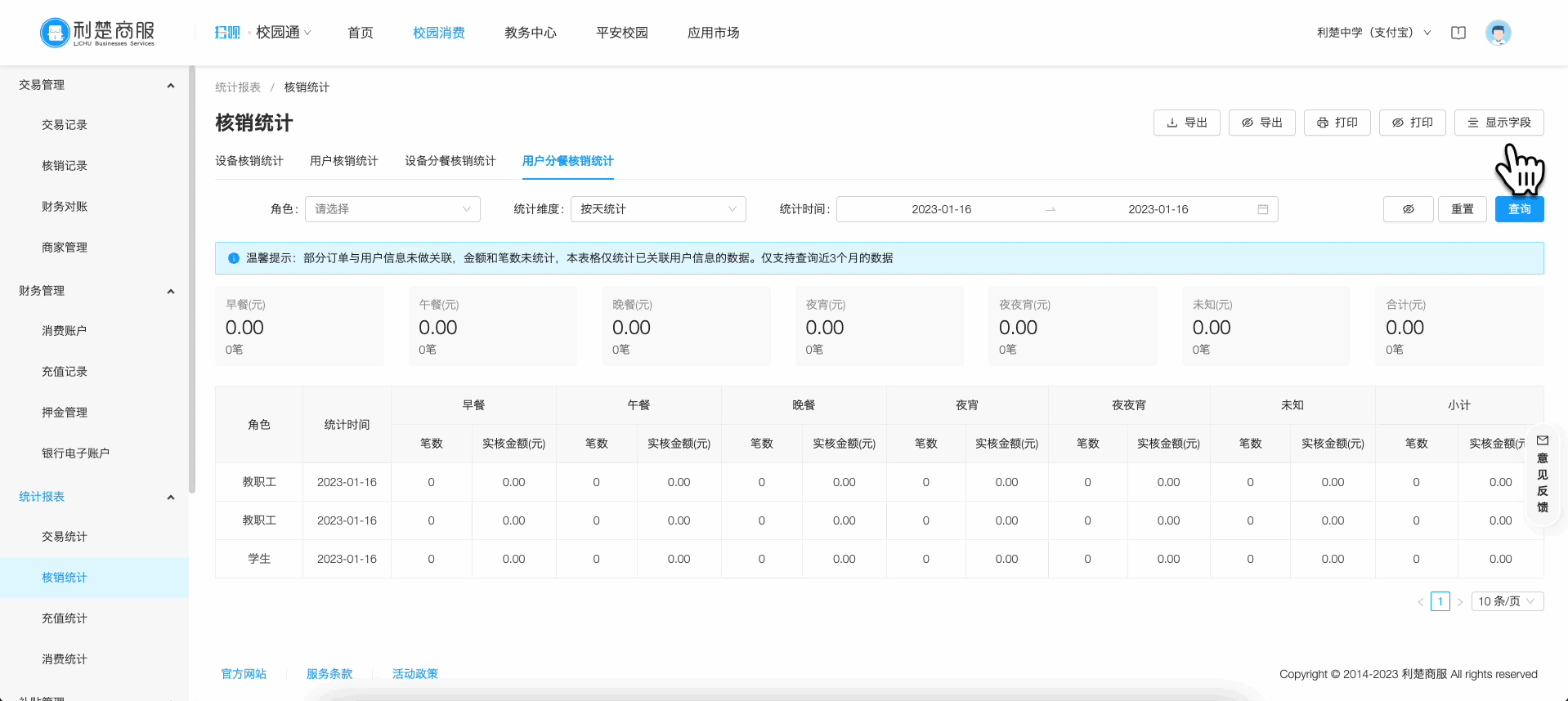Click the user avatar in top right

click(1498, 33)
